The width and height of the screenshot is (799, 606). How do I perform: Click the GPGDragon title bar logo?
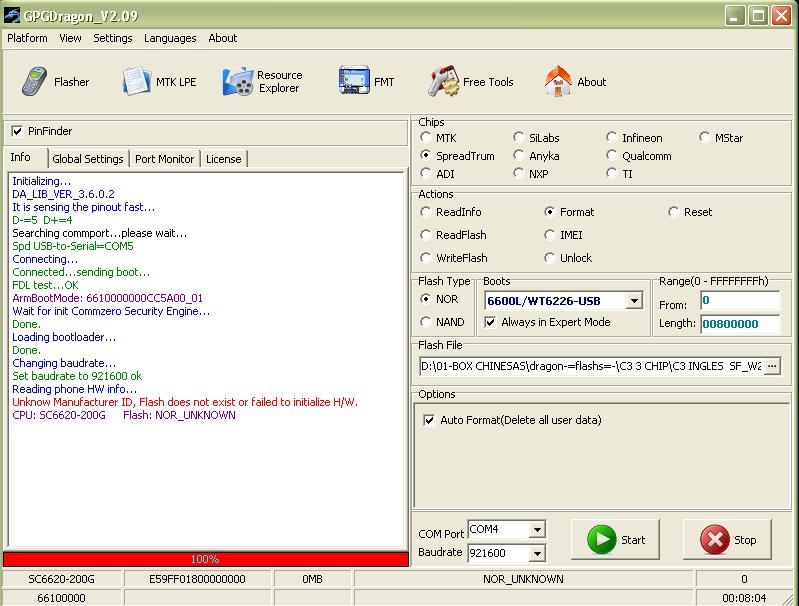12,16
